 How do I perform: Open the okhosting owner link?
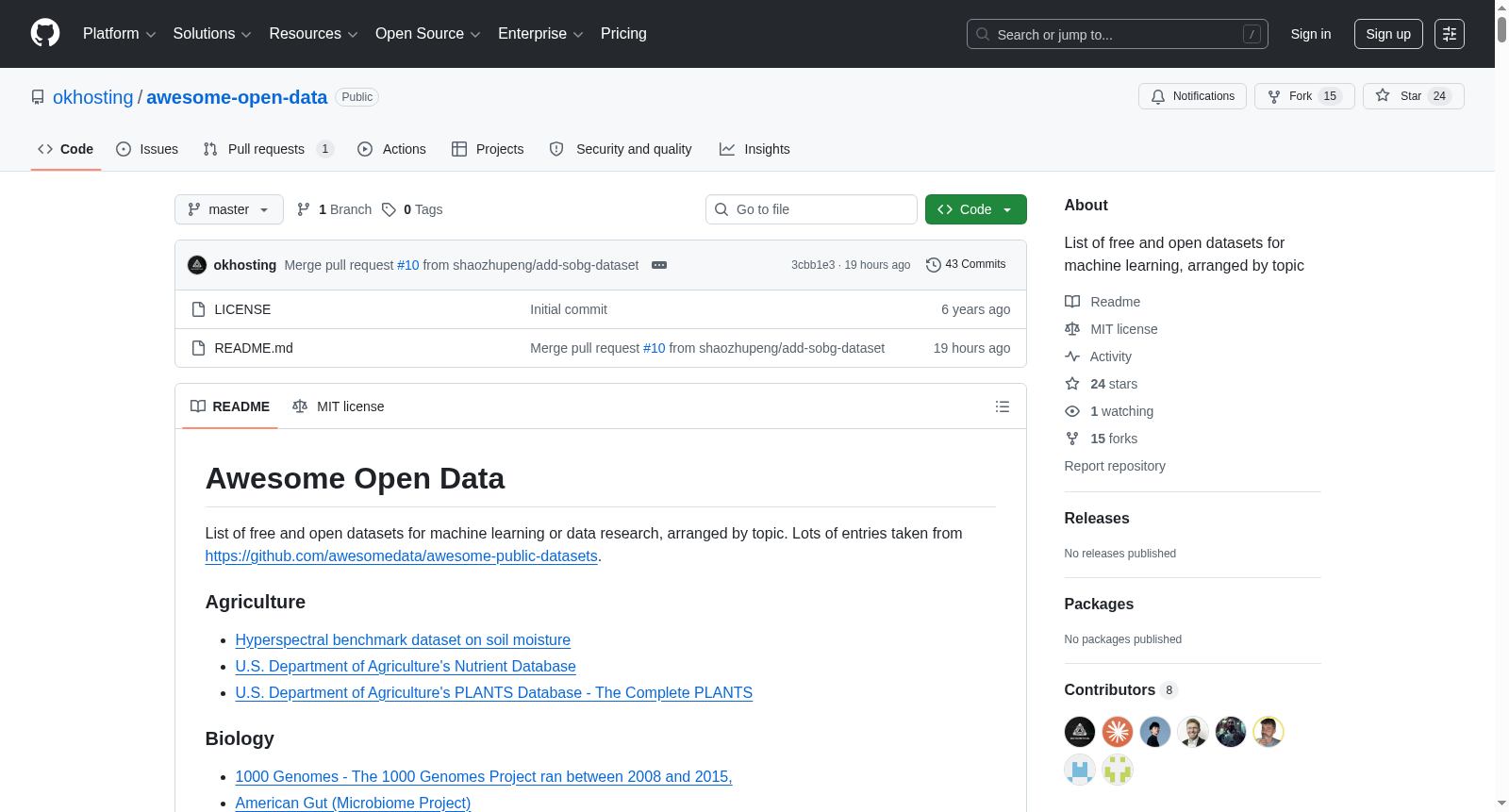[93, 97]
